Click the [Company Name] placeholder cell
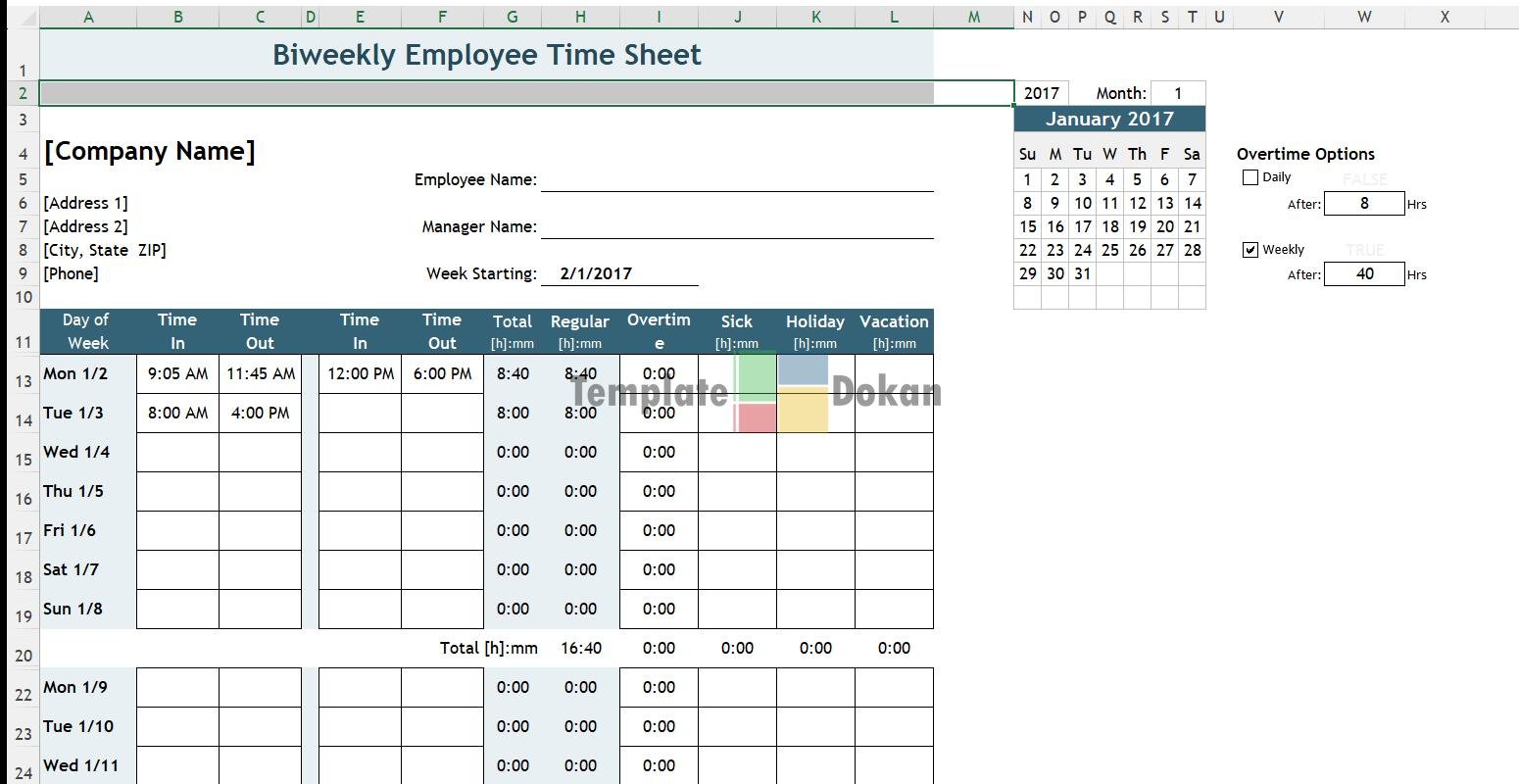The height and width of the screenshot is (784, 1519). tap(149, 151)
